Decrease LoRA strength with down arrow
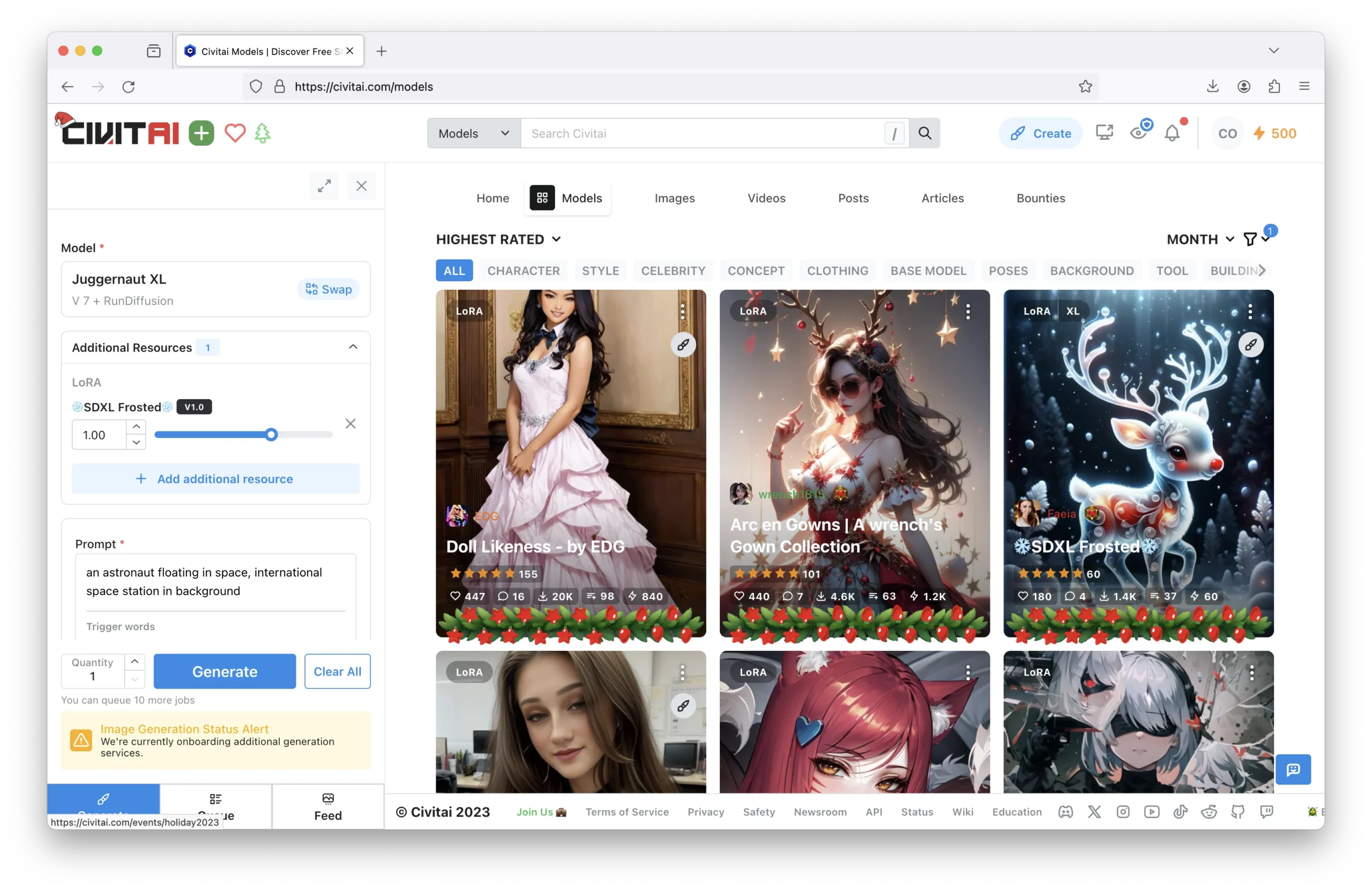Screen dimensions: 1372x892 point(136,442)
